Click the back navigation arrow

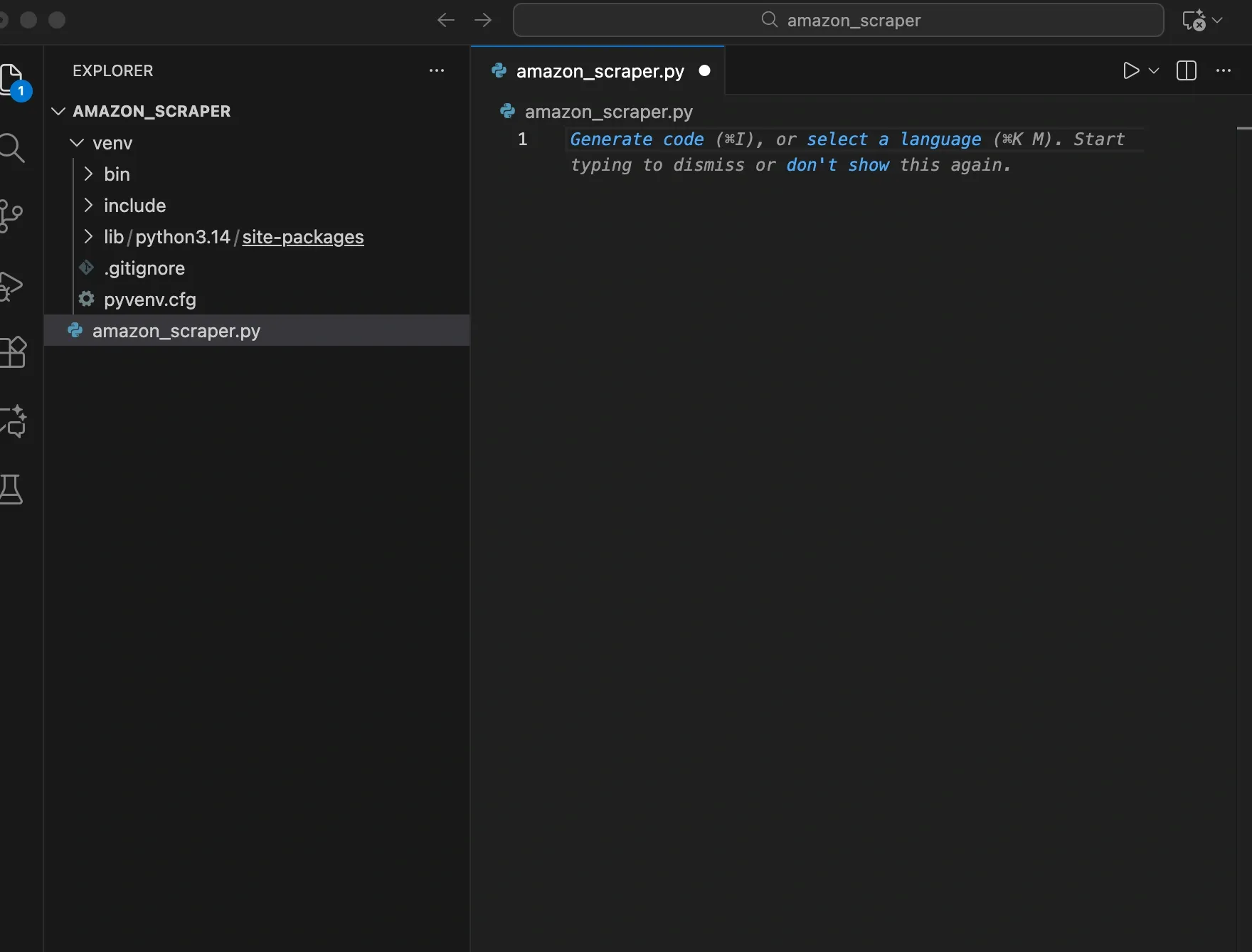(445, 20)
